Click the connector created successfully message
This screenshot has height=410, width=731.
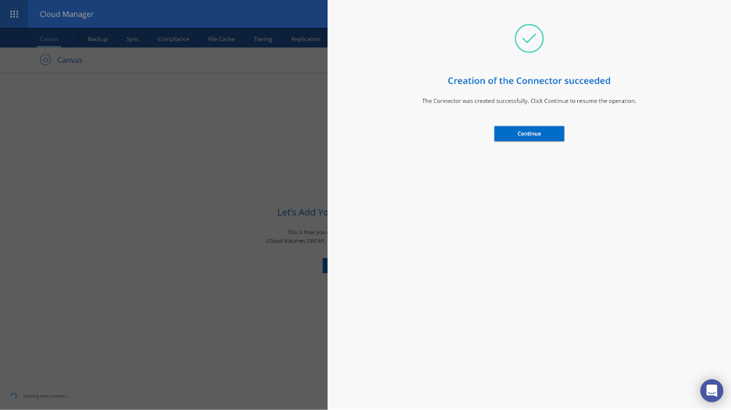(x=528, y=101)
